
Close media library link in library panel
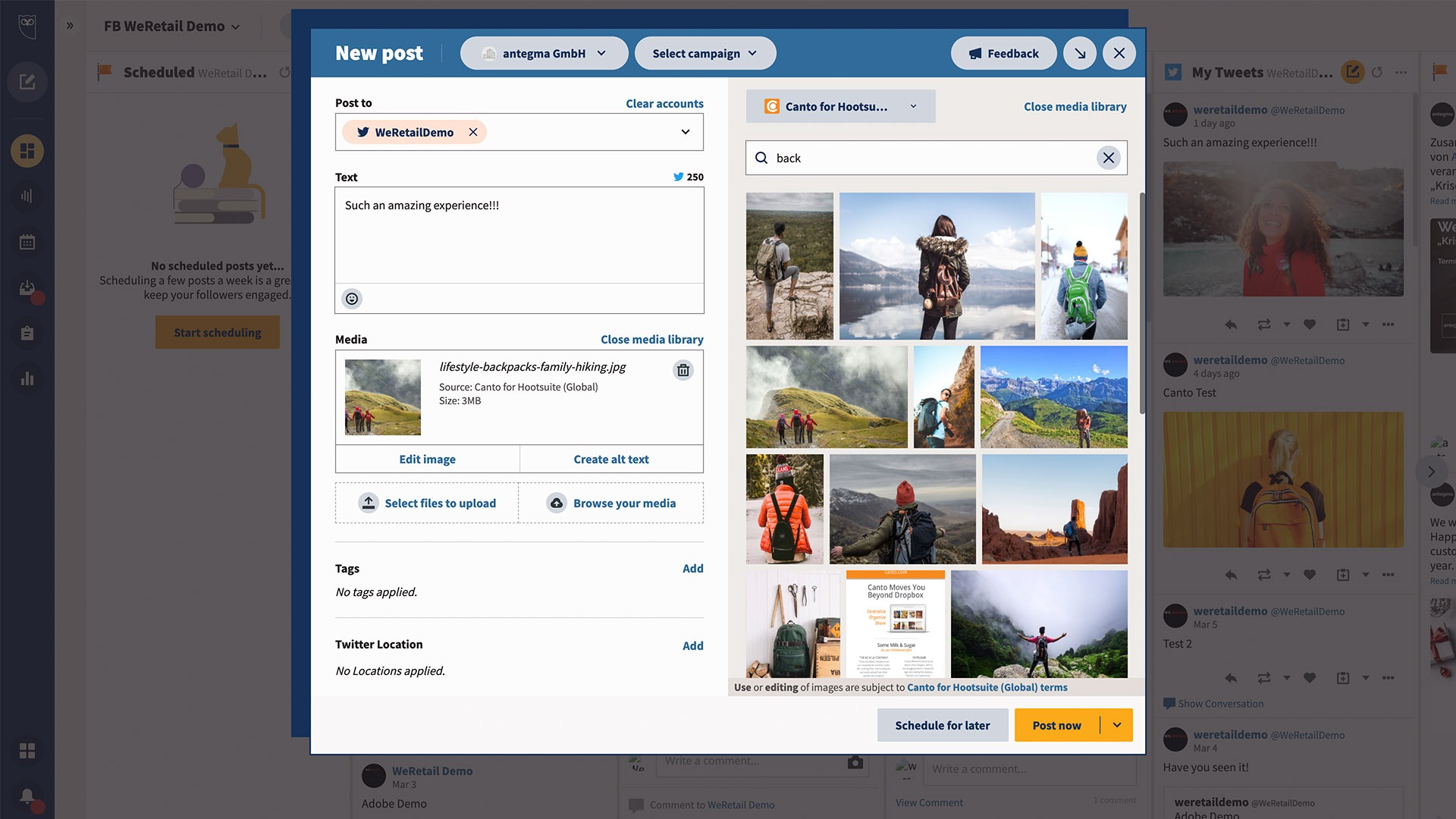[1075, 107]
